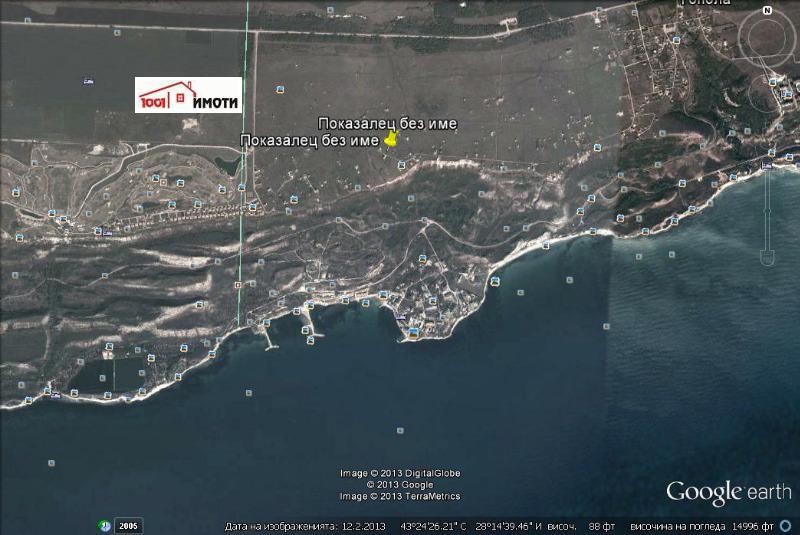Select the lower 'Показалец без име' label
This screenshot has height=535, width=800.
pyautogui.click(x=310, y=141)
